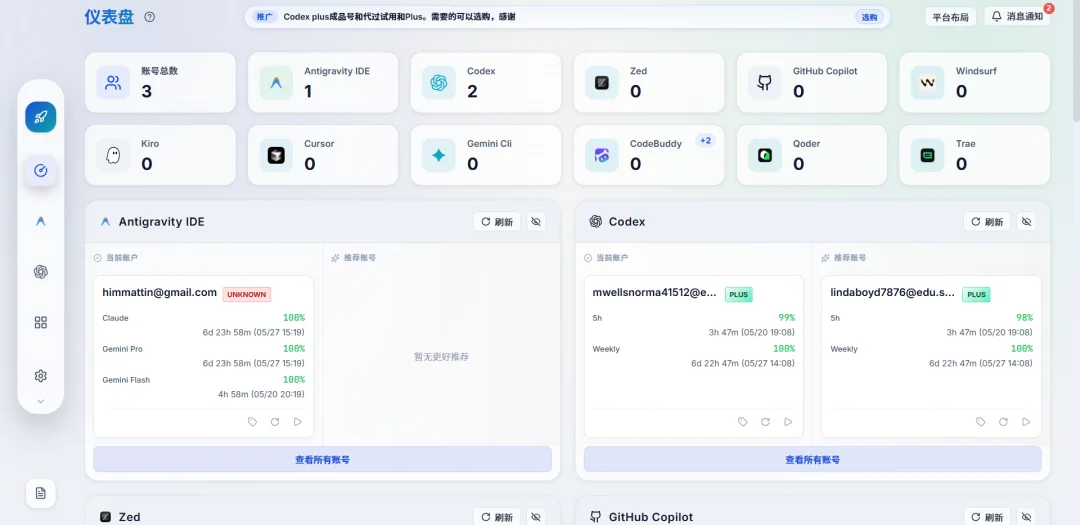This screenshot has height=525, width=1080.
Task: Expand the +2 badge on CodeBuddy card
Action: tap(705, 141)
